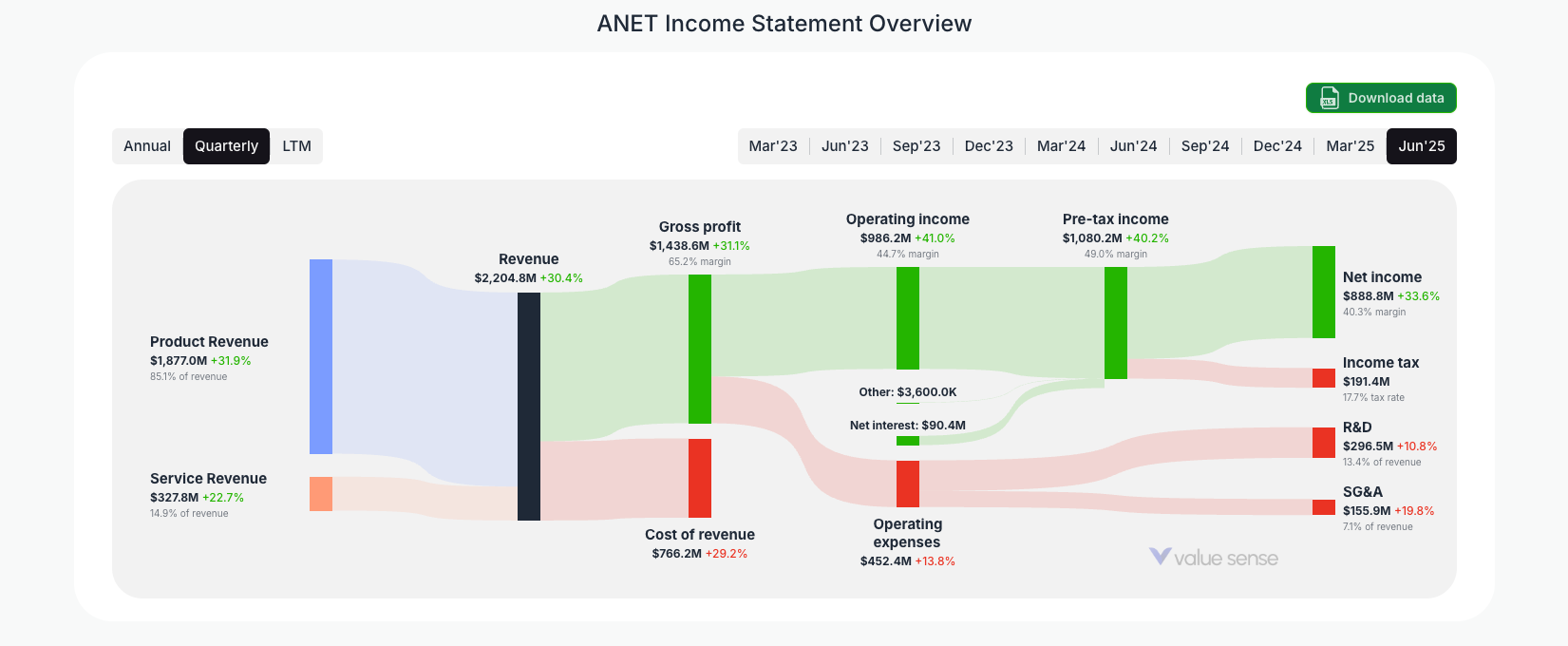Click the 65.2% margin text

700,262
